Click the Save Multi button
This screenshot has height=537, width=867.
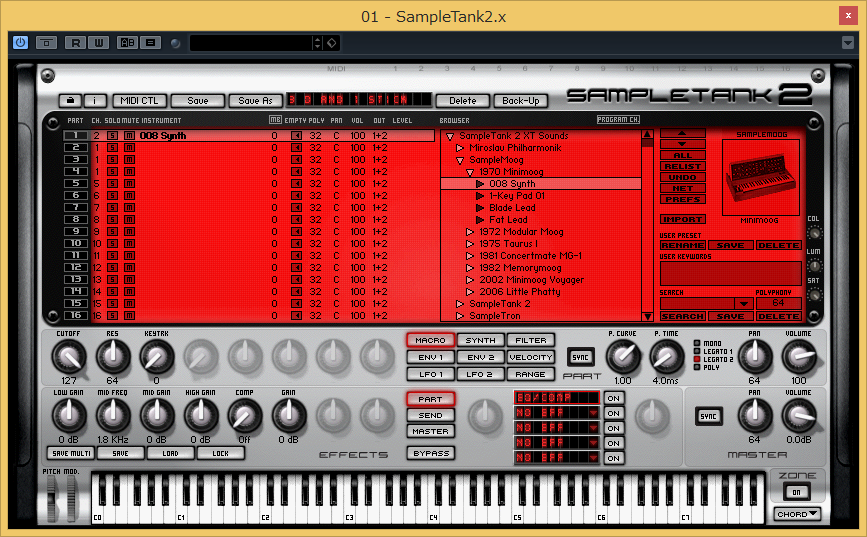(71, 453)
